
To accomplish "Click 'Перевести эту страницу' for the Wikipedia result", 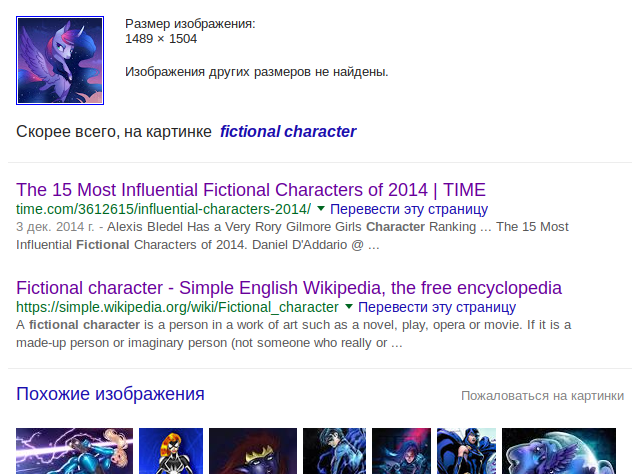I will coord(437,307).
